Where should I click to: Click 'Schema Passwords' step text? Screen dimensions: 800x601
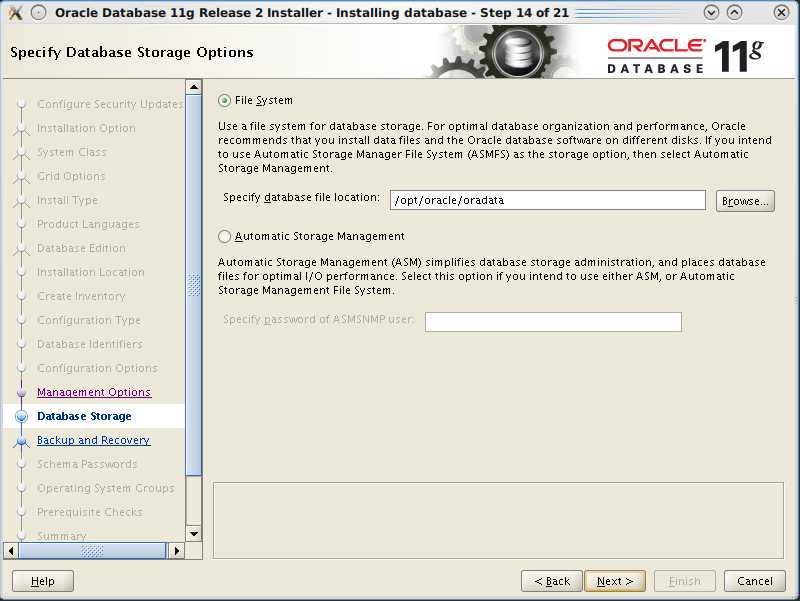87,464
